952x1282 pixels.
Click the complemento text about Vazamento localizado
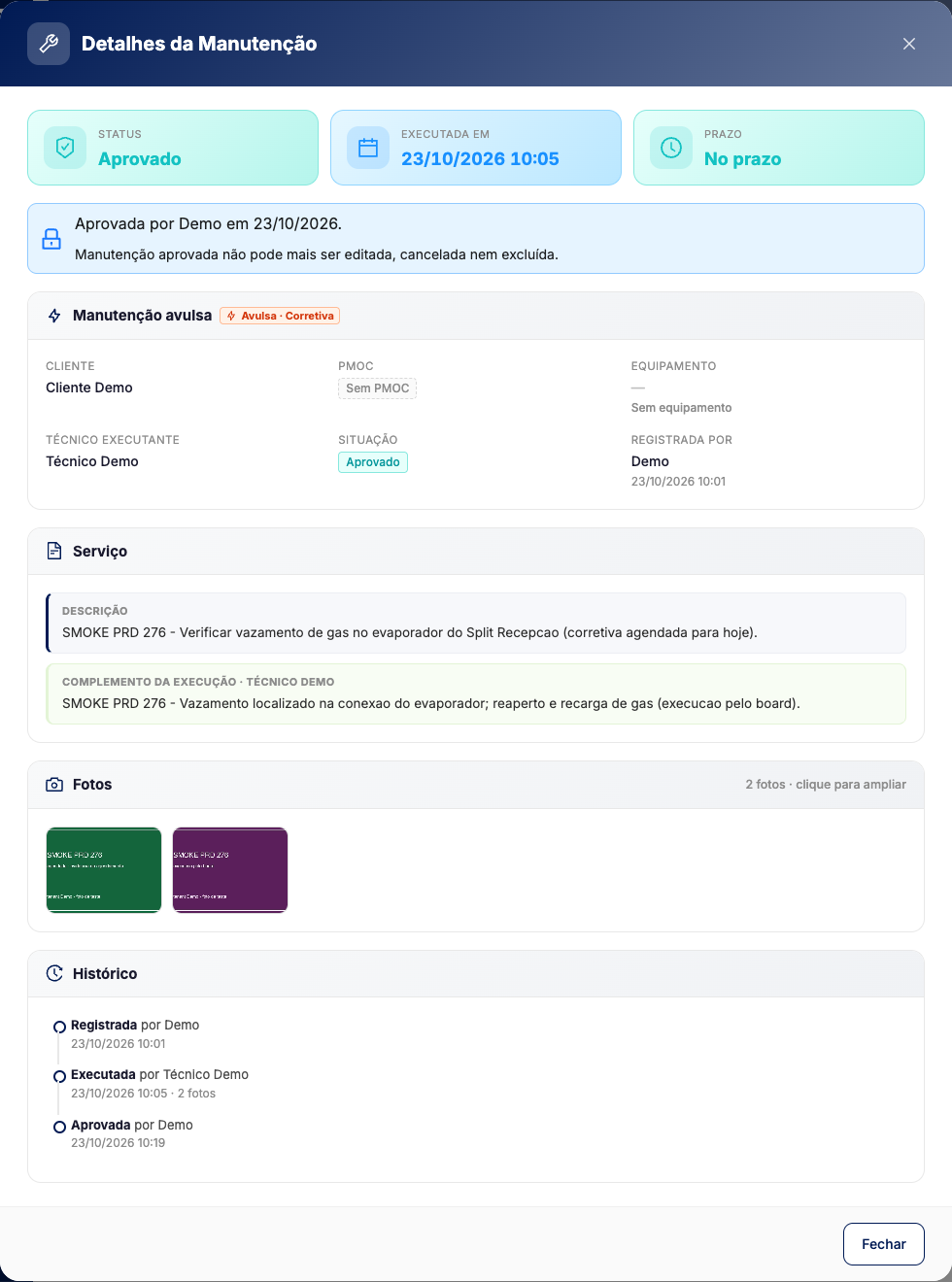(x=431, y=703)
